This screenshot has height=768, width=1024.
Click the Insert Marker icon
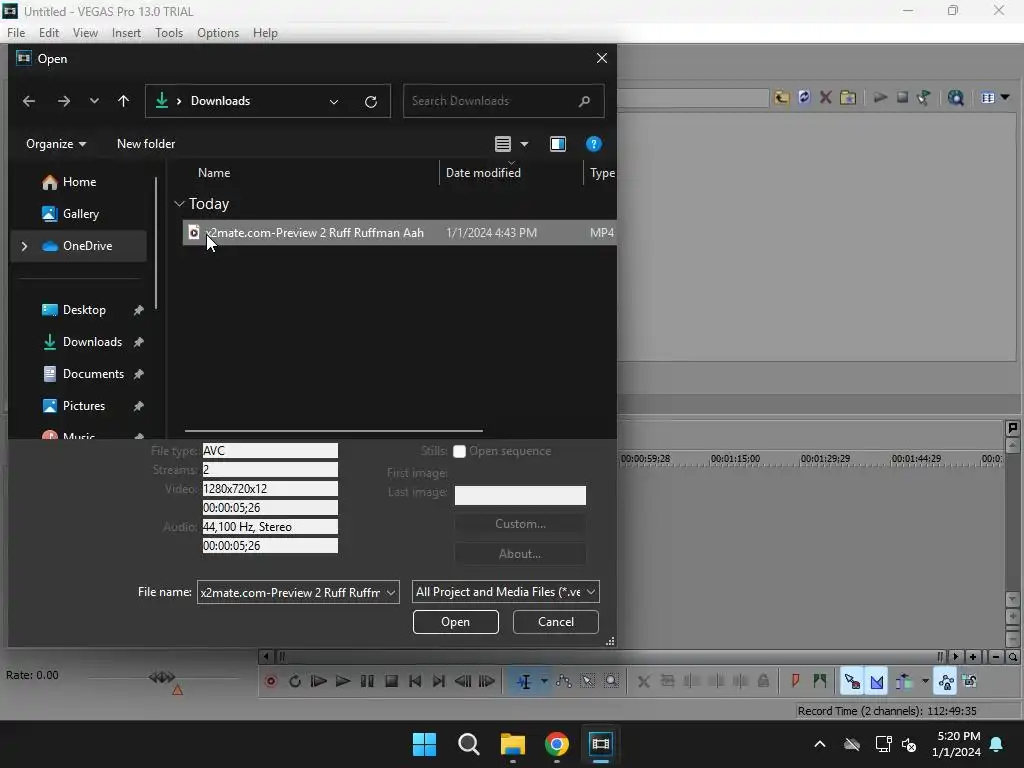(x=795, y=682)
